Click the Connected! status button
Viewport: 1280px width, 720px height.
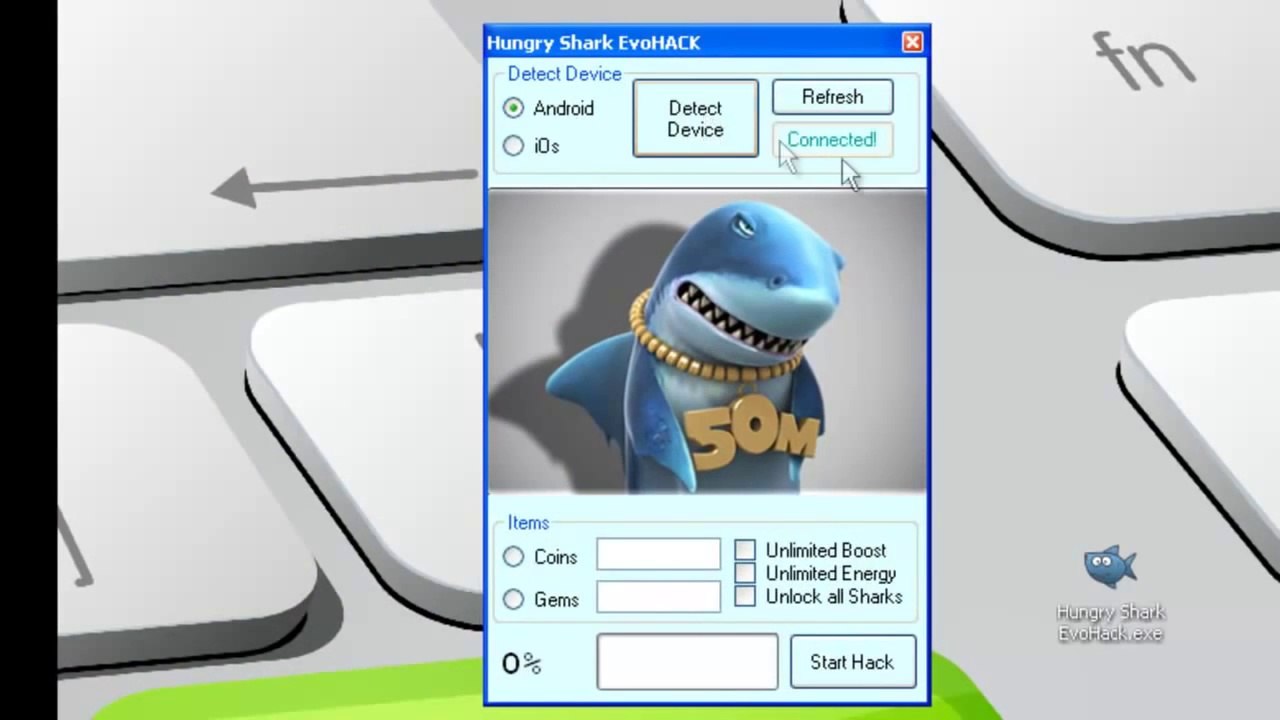click(832, 140)
